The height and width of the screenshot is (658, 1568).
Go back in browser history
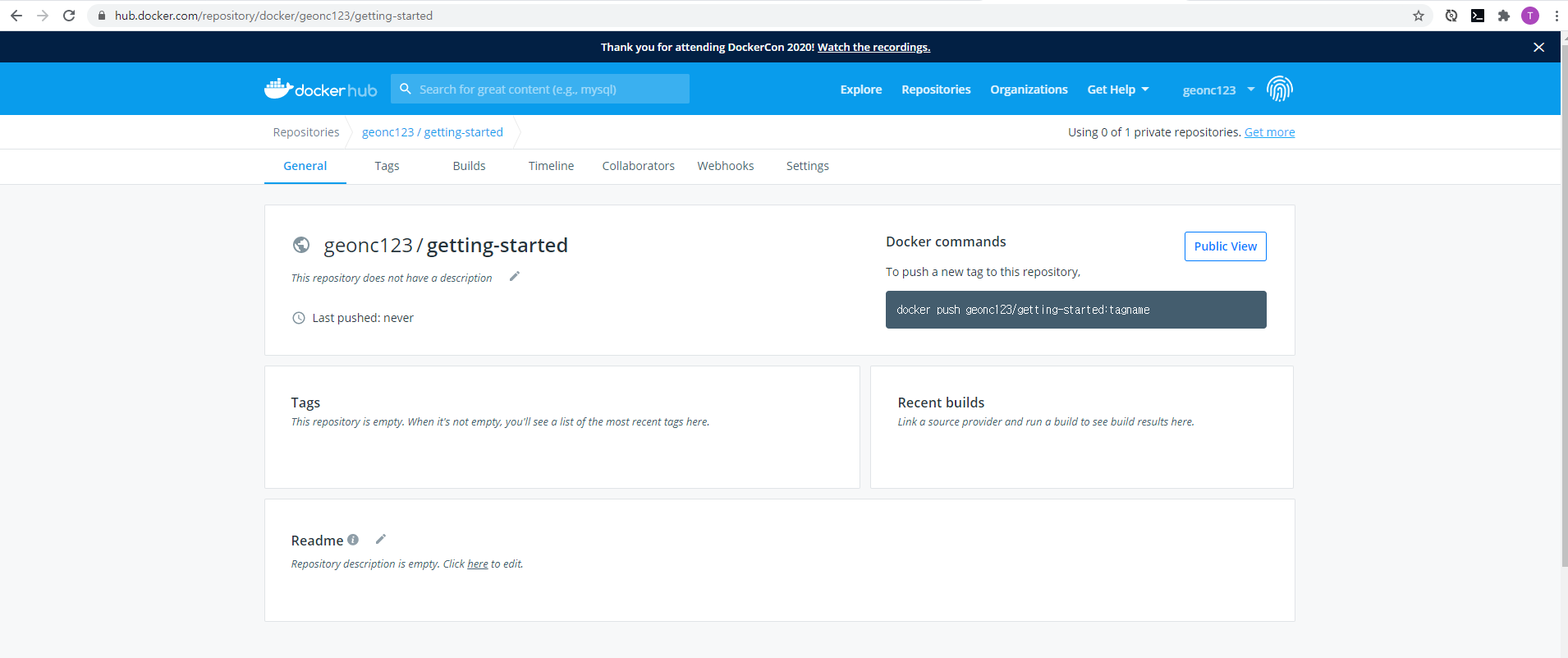[16, 16]
